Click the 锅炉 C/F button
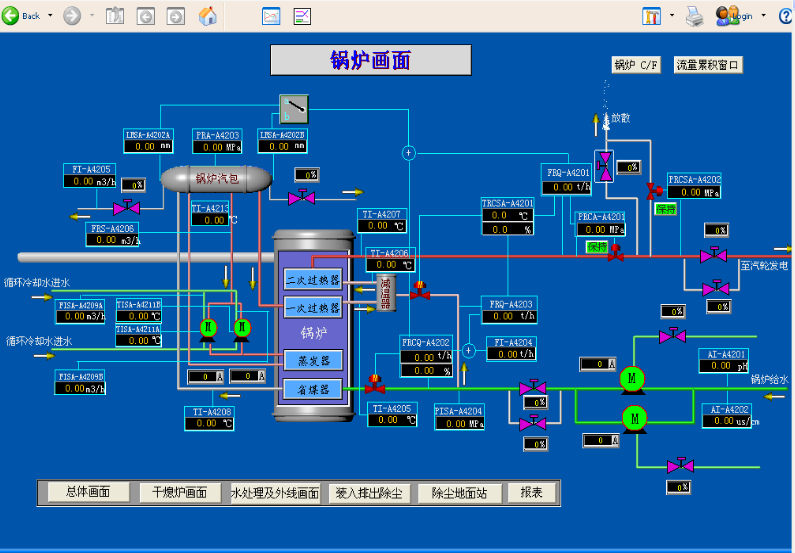Viewport: 795px width, 553px height. tap(637, 65)
